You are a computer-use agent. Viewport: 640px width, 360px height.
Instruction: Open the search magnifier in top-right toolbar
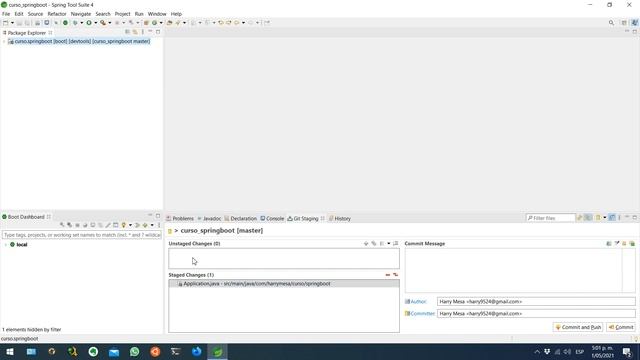[x=611, y=23]
